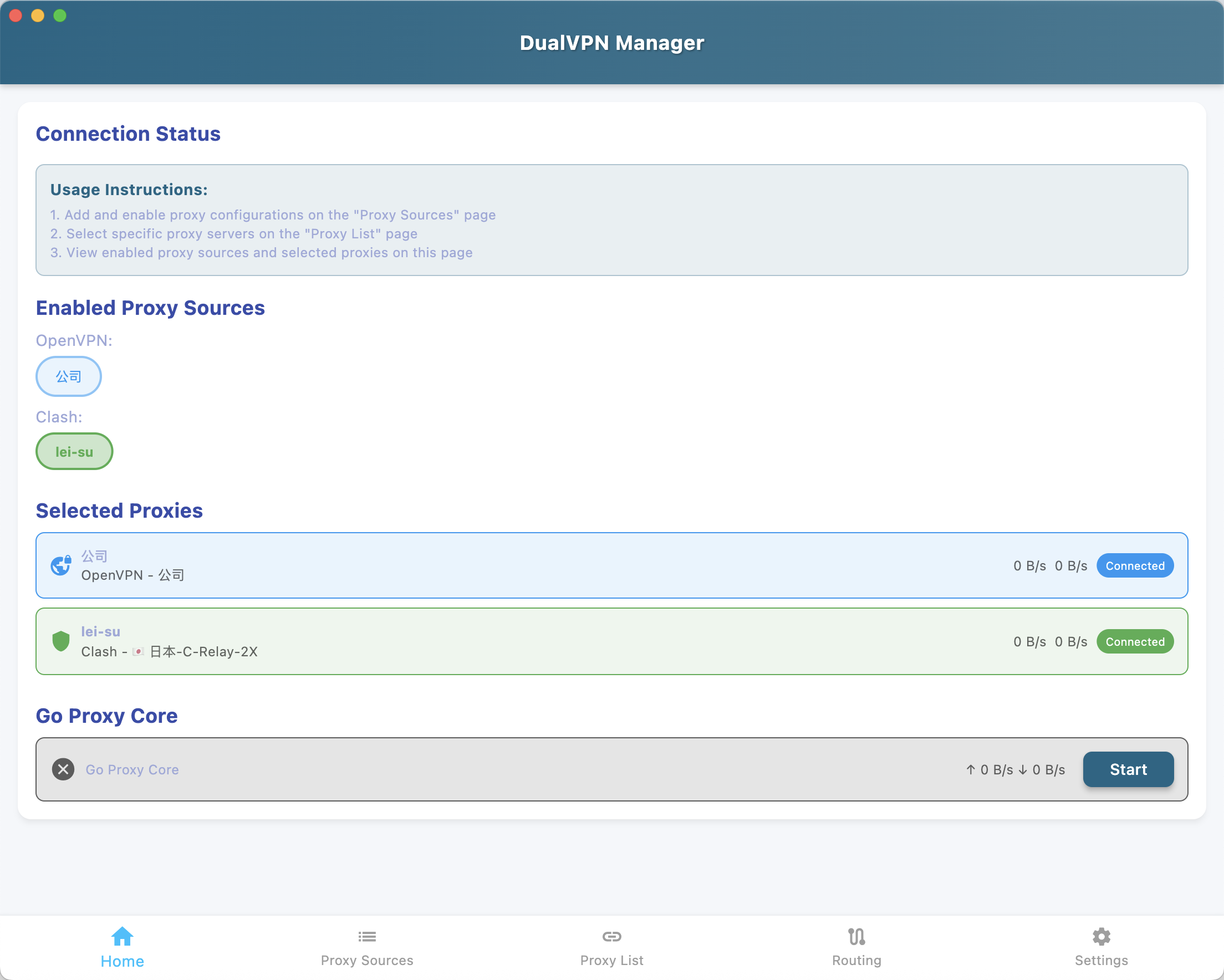Click the green macOS fullscreen button
Image resolution: width=1224 pixels, height=980 pixels.
click(60, 16)
